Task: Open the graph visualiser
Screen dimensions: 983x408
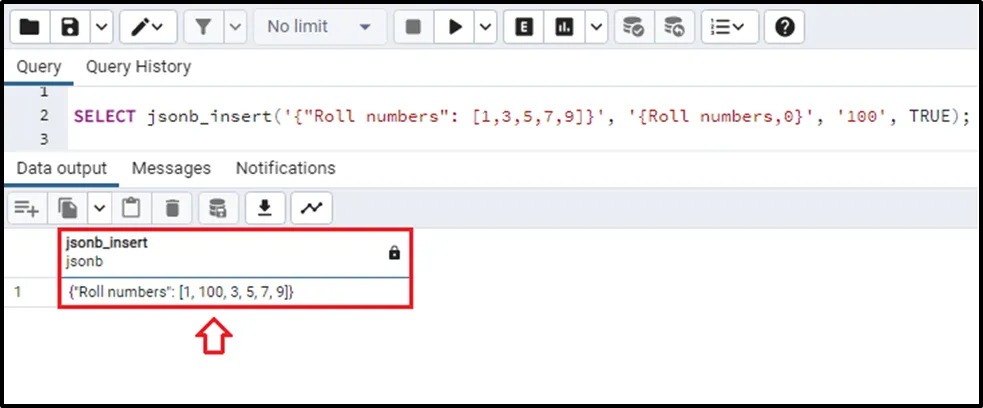Action: (312, 208)
